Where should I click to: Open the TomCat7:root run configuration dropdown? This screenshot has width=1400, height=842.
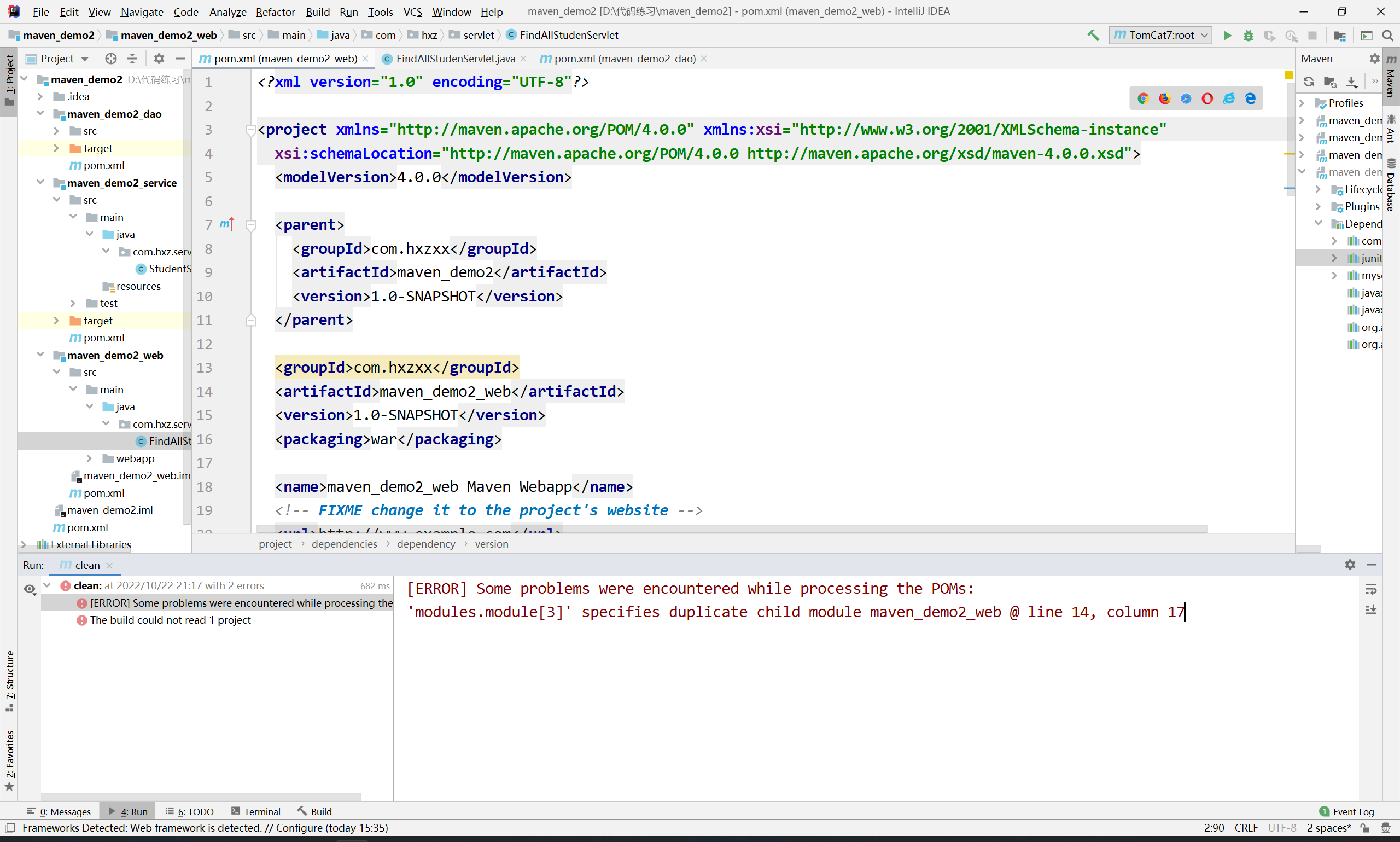click(1160, 35)
